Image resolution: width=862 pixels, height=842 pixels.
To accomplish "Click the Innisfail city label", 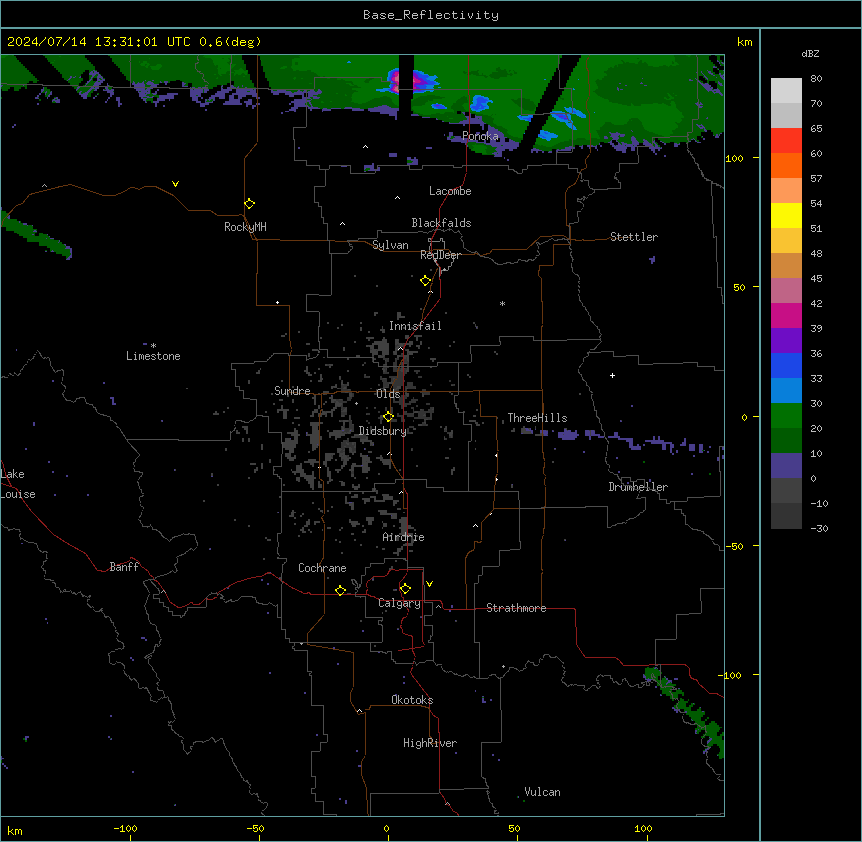I will [415, 326].
